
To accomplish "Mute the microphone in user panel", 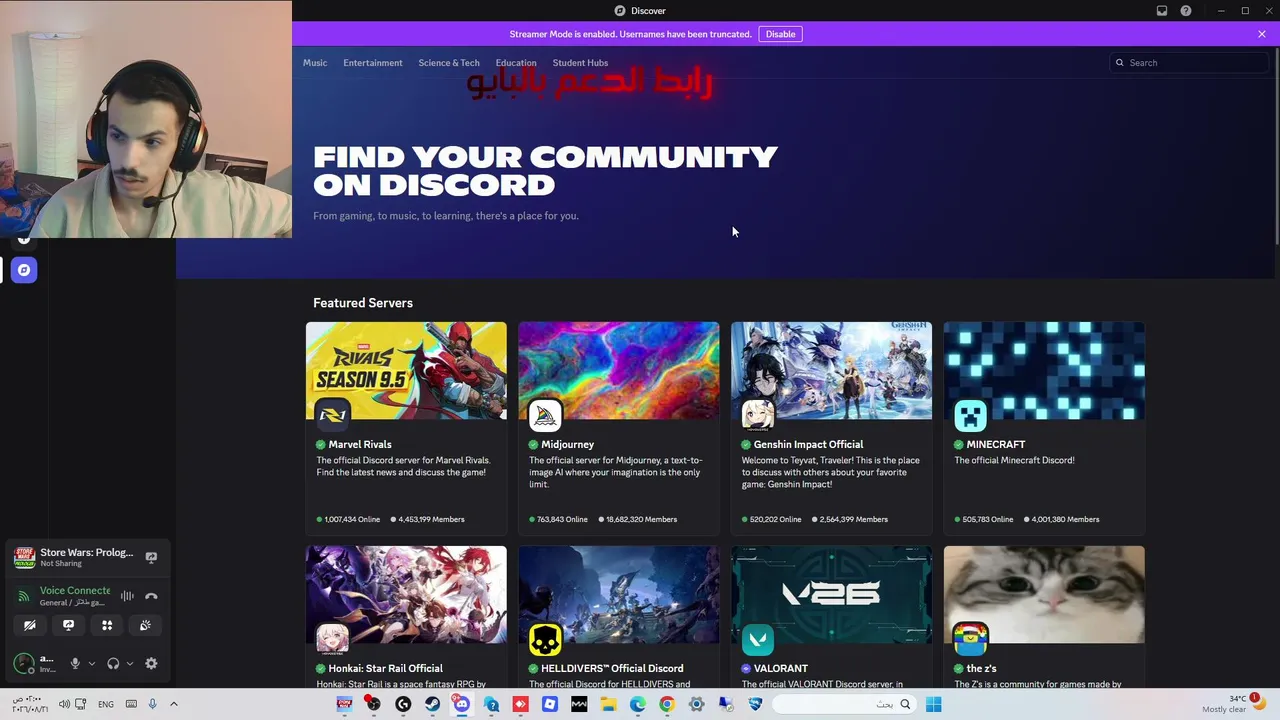I will pos(75,663).
